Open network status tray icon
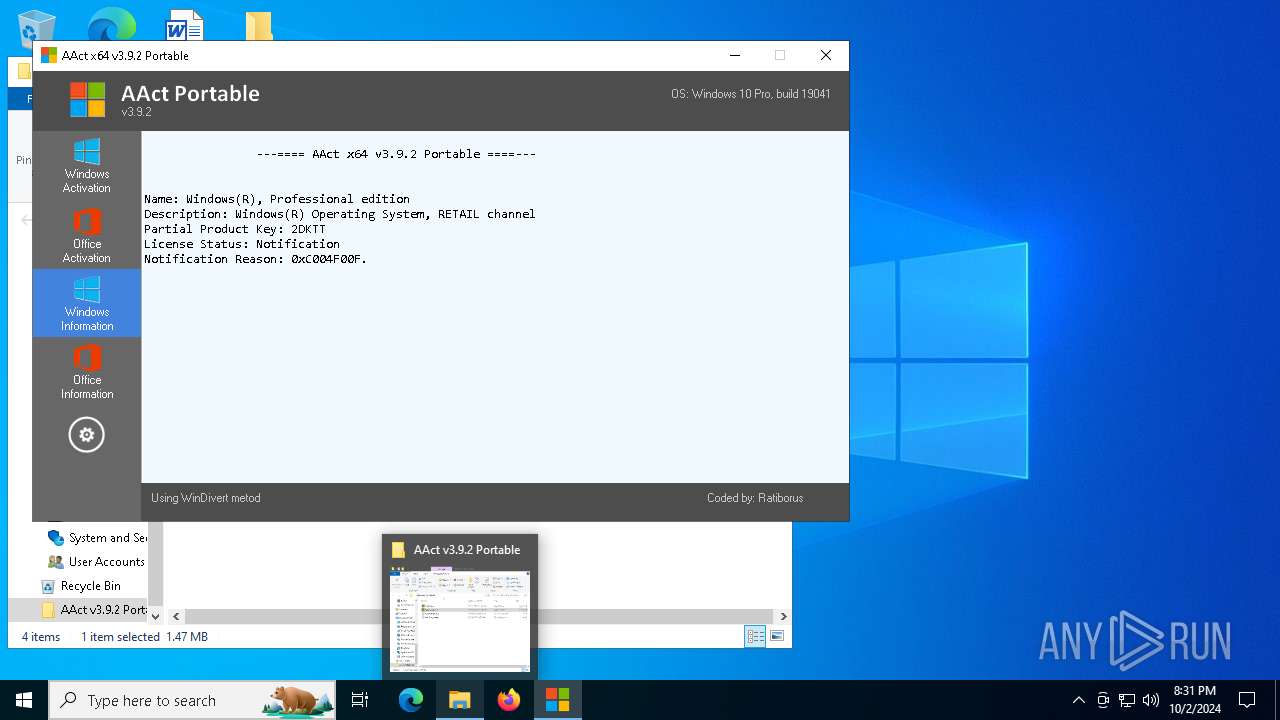This screenshot has width=1280, height=720. click(1127, 700)
